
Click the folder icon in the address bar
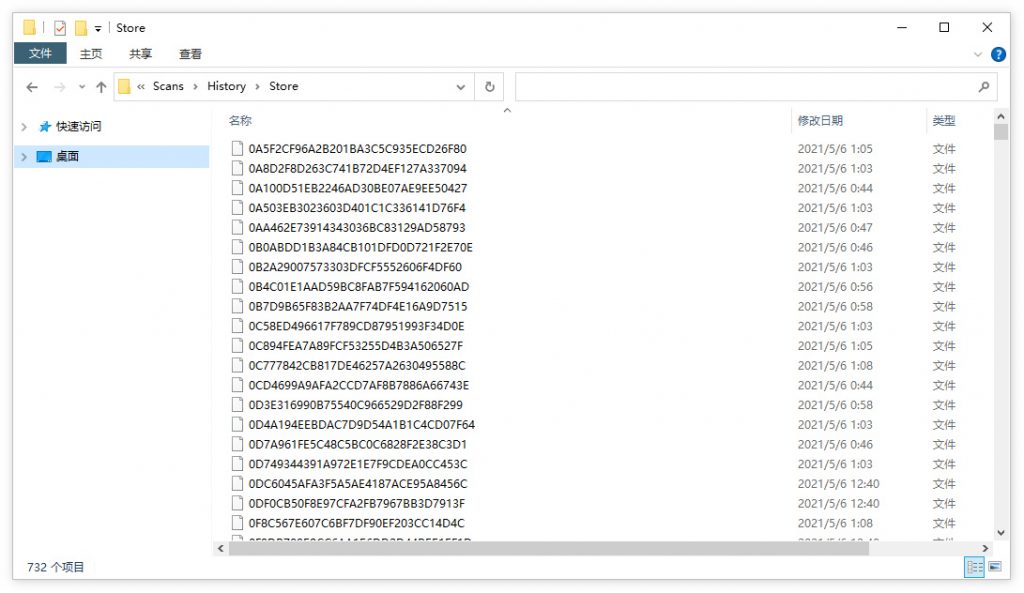125,87
